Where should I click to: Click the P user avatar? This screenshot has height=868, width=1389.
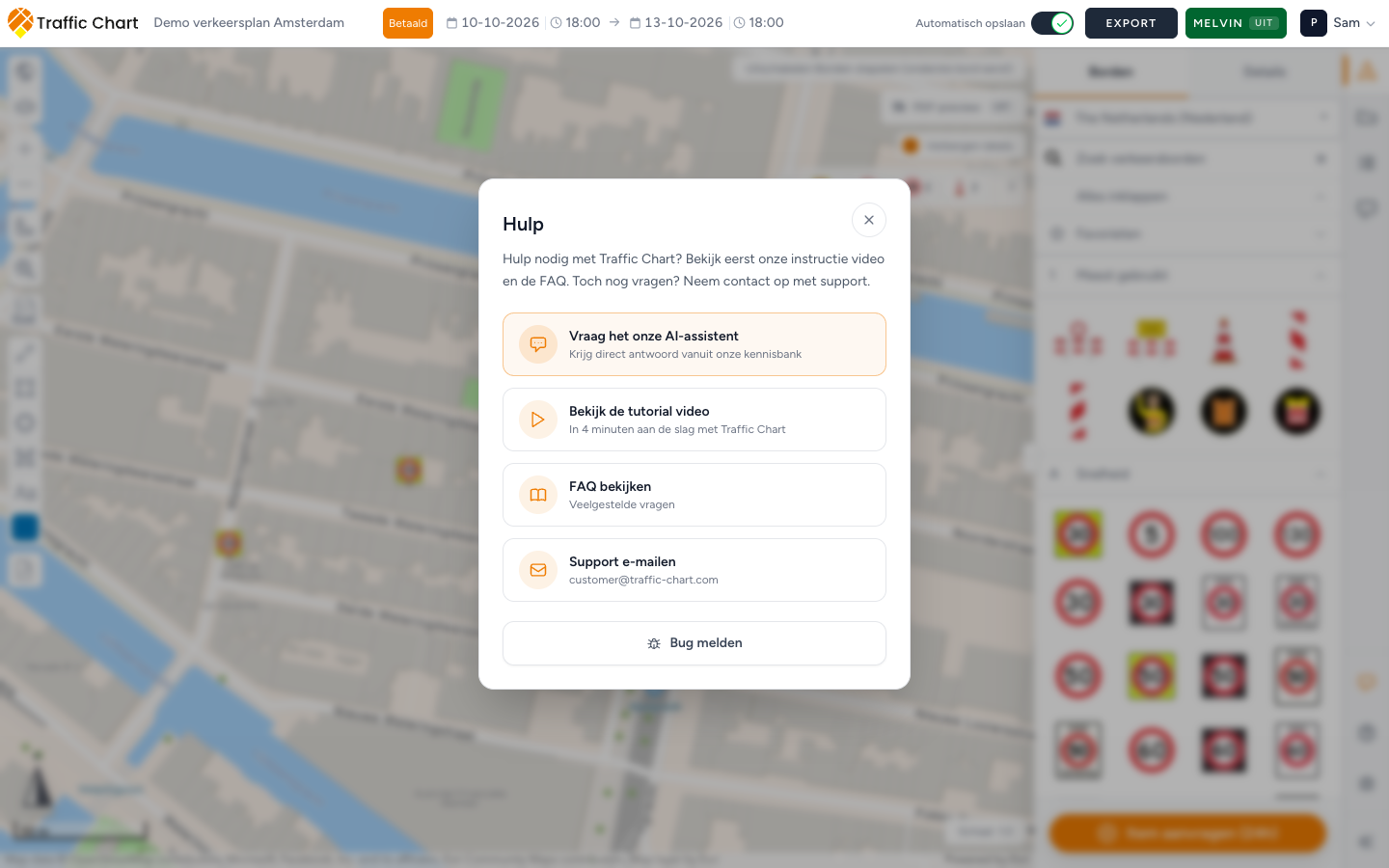[1314, 23]
